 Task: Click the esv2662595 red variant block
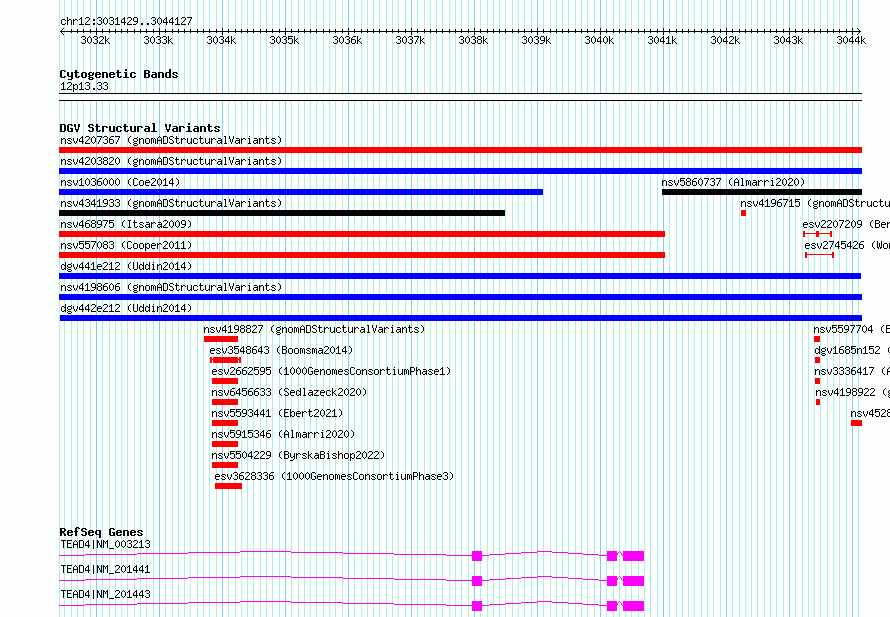(225, 381)
